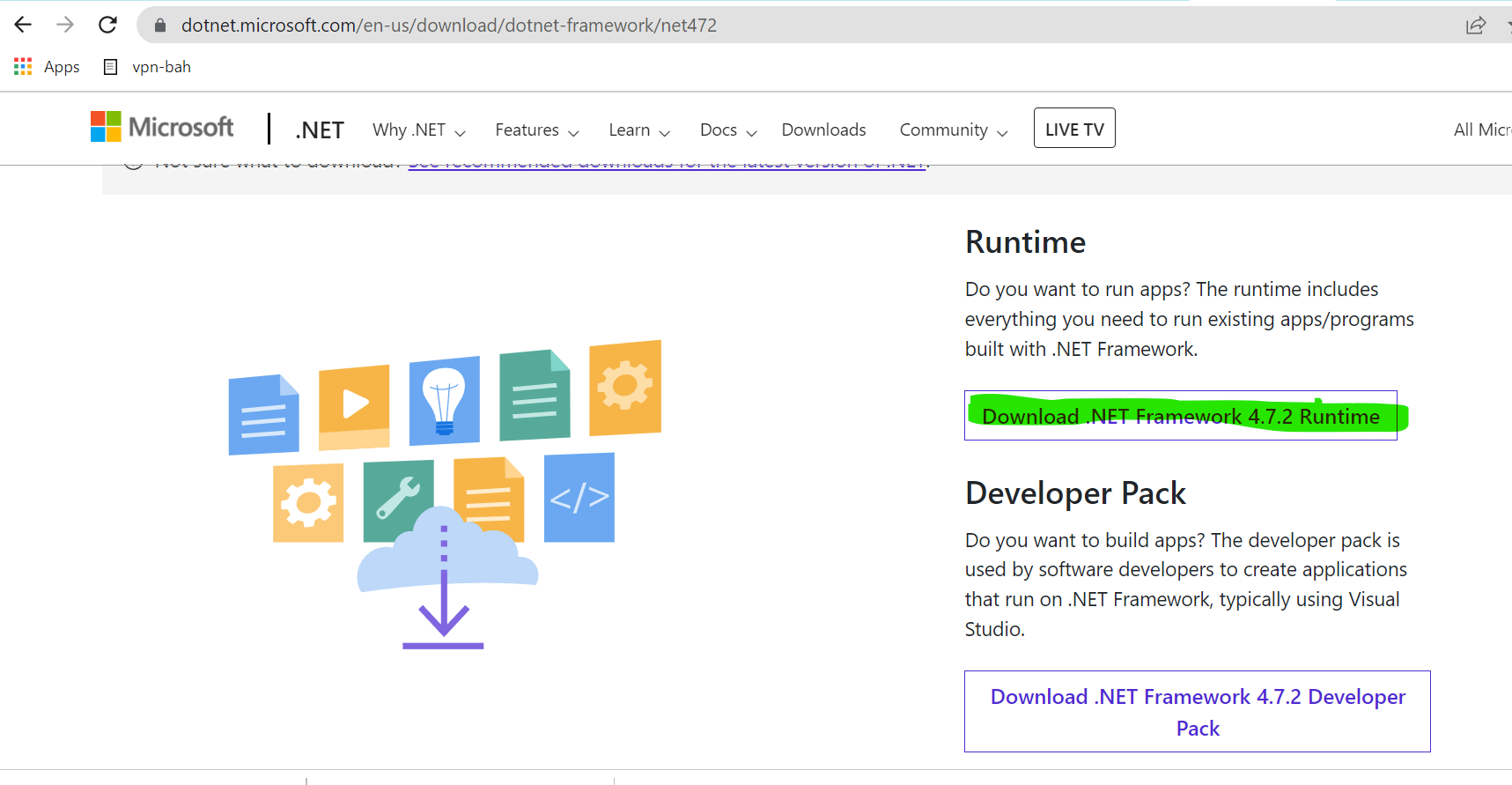Download .NET Framework 4.7.2 Developer Pack

pos(1198,712)
